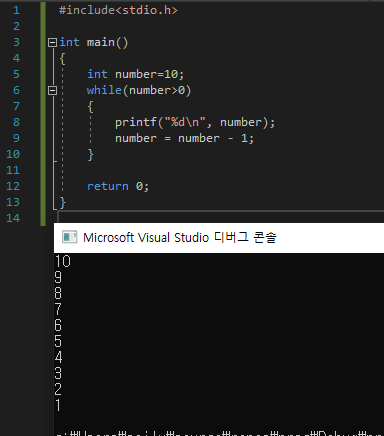Click output value 3 in console
Viewport: 384px width, 436px height.
(58, 373)
